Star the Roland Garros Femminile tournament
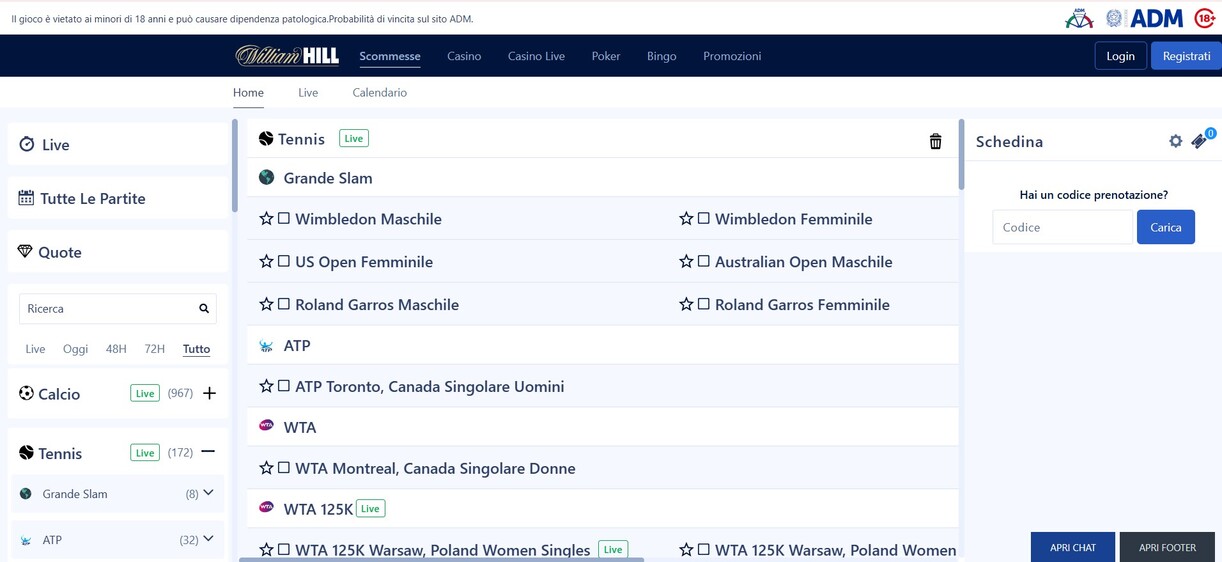This screenshot has height=562, width=1222. (686, 305)
